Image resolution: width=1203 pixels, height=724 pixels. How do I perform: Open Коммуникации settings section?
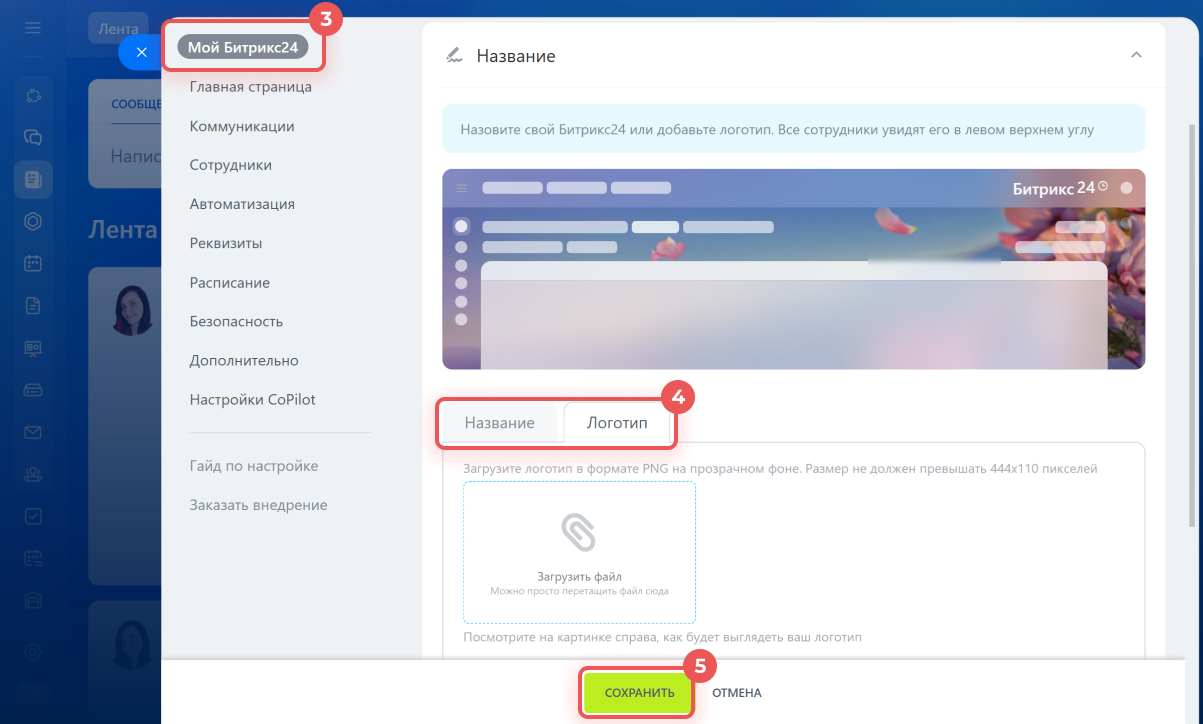pos(242,126)
